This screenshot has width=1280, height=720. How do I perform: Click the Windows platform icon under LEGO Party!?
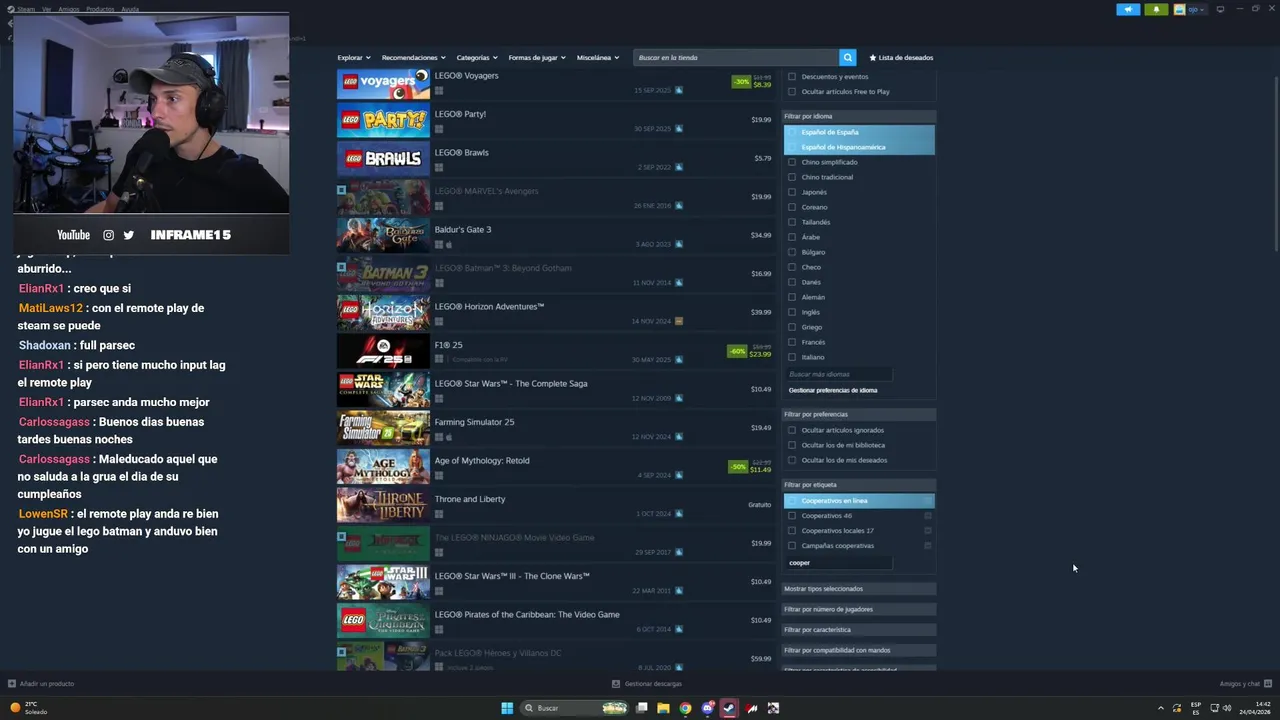click(439, 129)
